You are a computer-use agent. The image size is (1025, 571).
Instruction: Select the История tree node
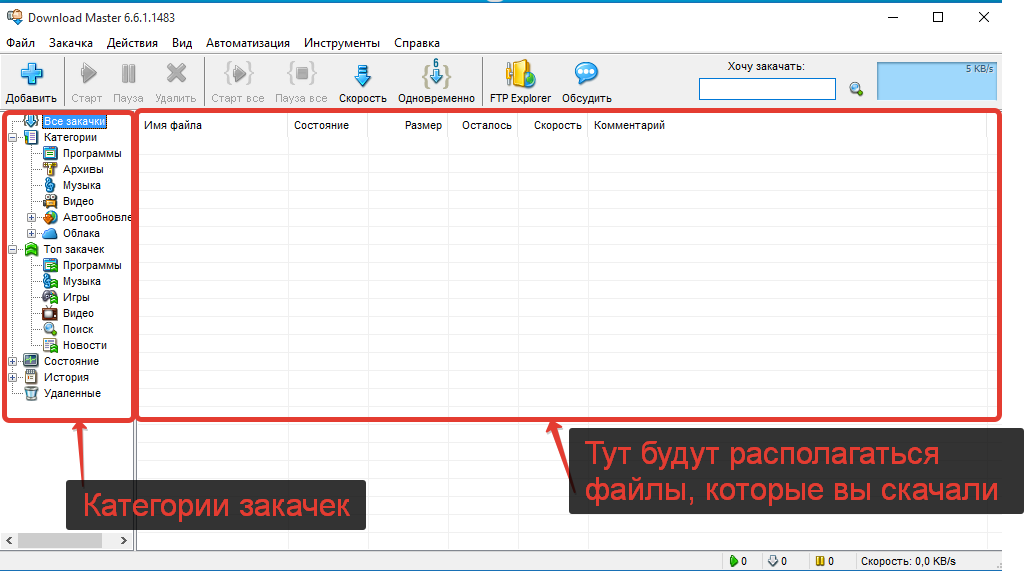tap(66, 377)
